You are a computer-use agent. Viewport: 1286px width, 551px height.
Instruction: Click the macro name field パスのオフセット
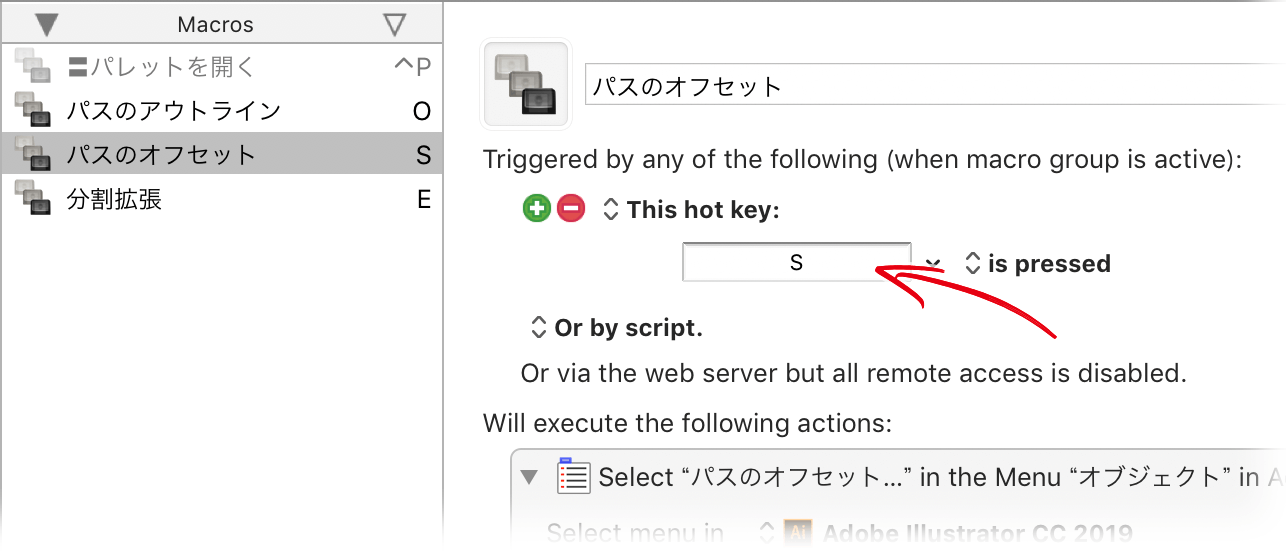(935, 85)
